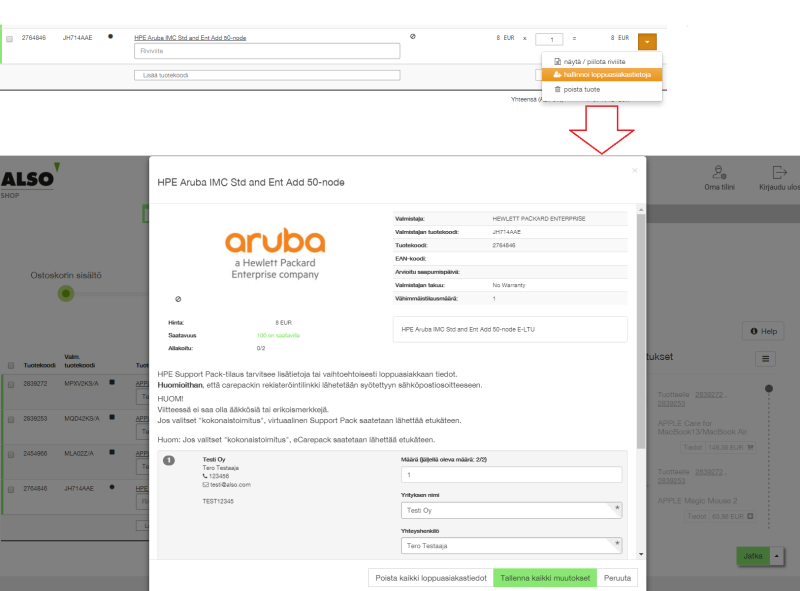The width and height of the screenshot is (800, 591).
Task: Click the Tiedot button for APPLE Care
Action: (693, 448)
